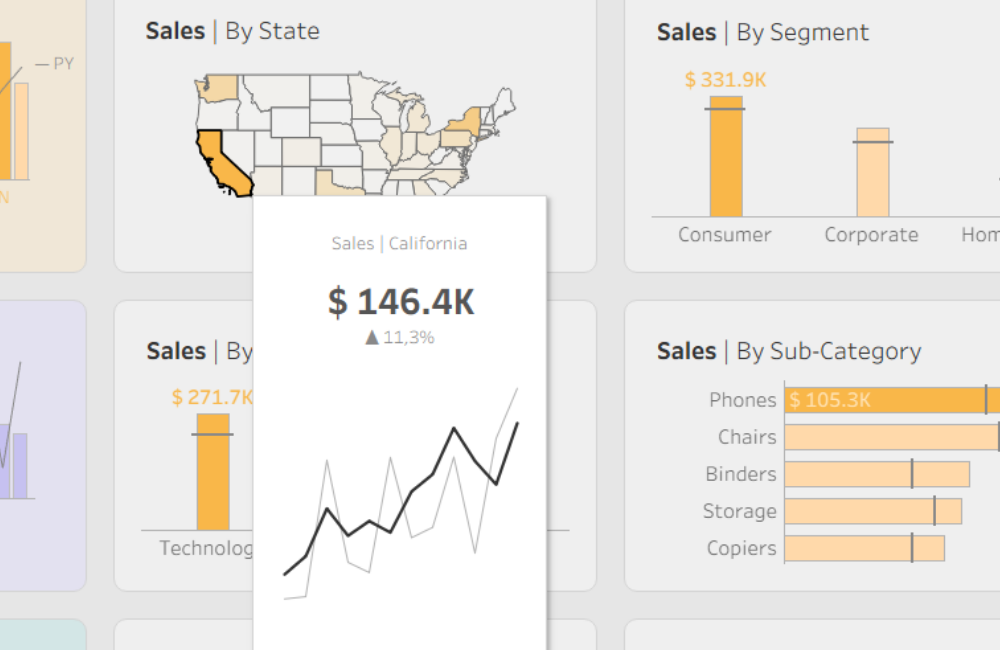
Task: Select New York state on map
Action: pyautogui.click(x=461, y=124)
